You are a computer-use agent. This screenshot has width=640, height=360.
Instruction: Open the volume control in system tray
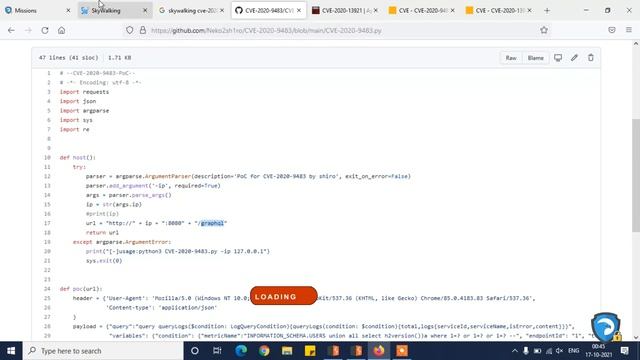click(x=560, y=351)
